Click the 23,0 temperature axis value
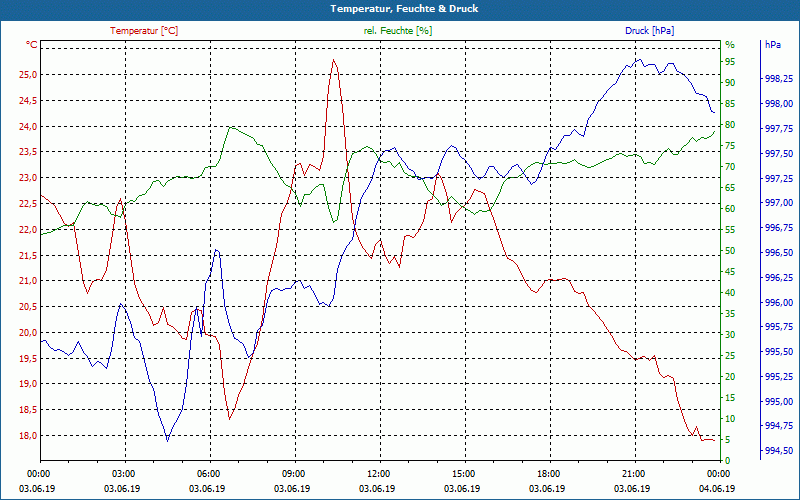This screenshot has width=800, height=500. pyautogui.click(x=28, y=178)
